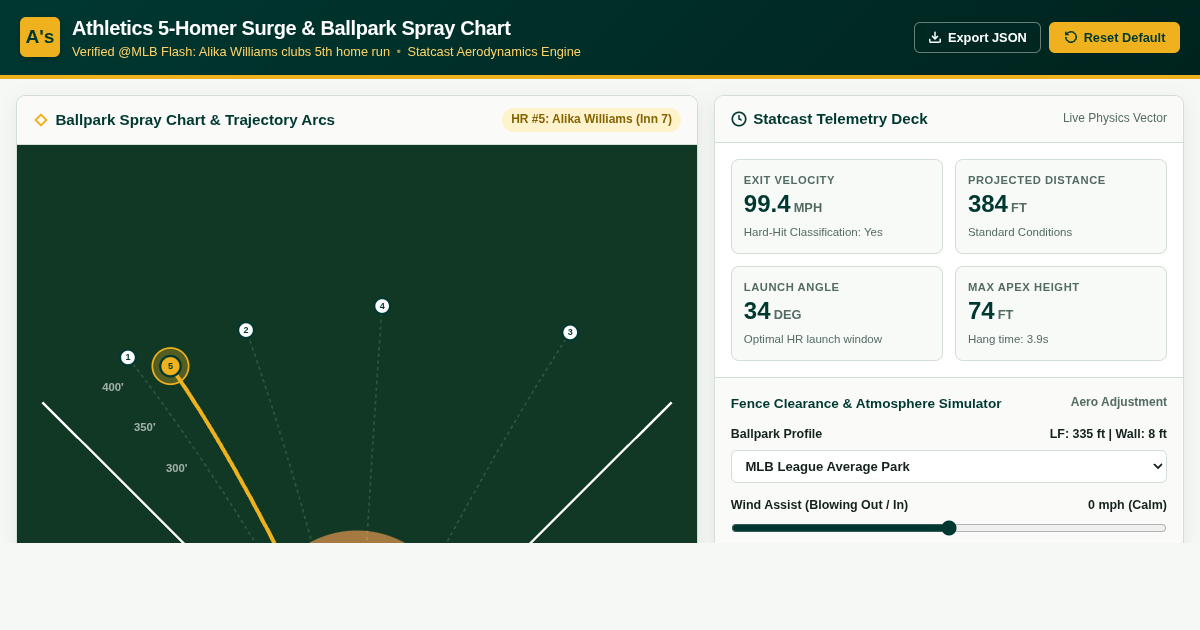Click the Reset Default button
This screenshot has width=1200, height=630.
[x=1114, y=37]
